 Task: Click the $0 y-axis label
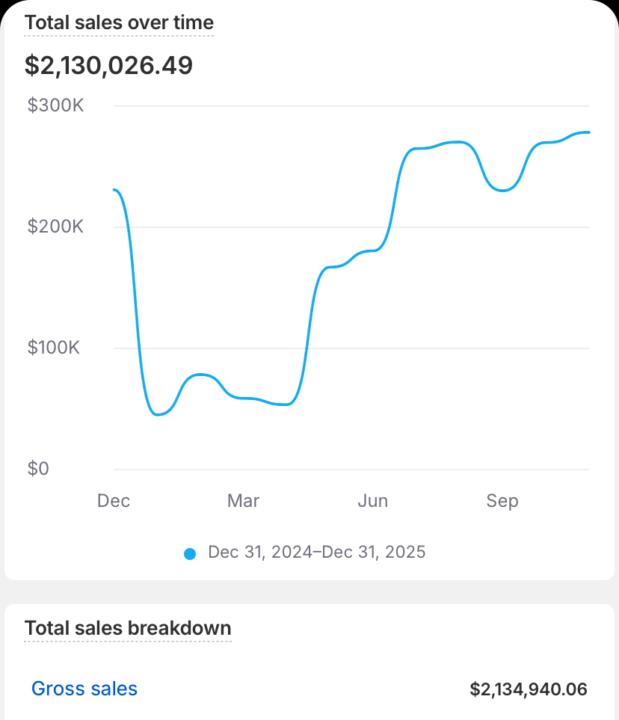(x=38, y=469)
